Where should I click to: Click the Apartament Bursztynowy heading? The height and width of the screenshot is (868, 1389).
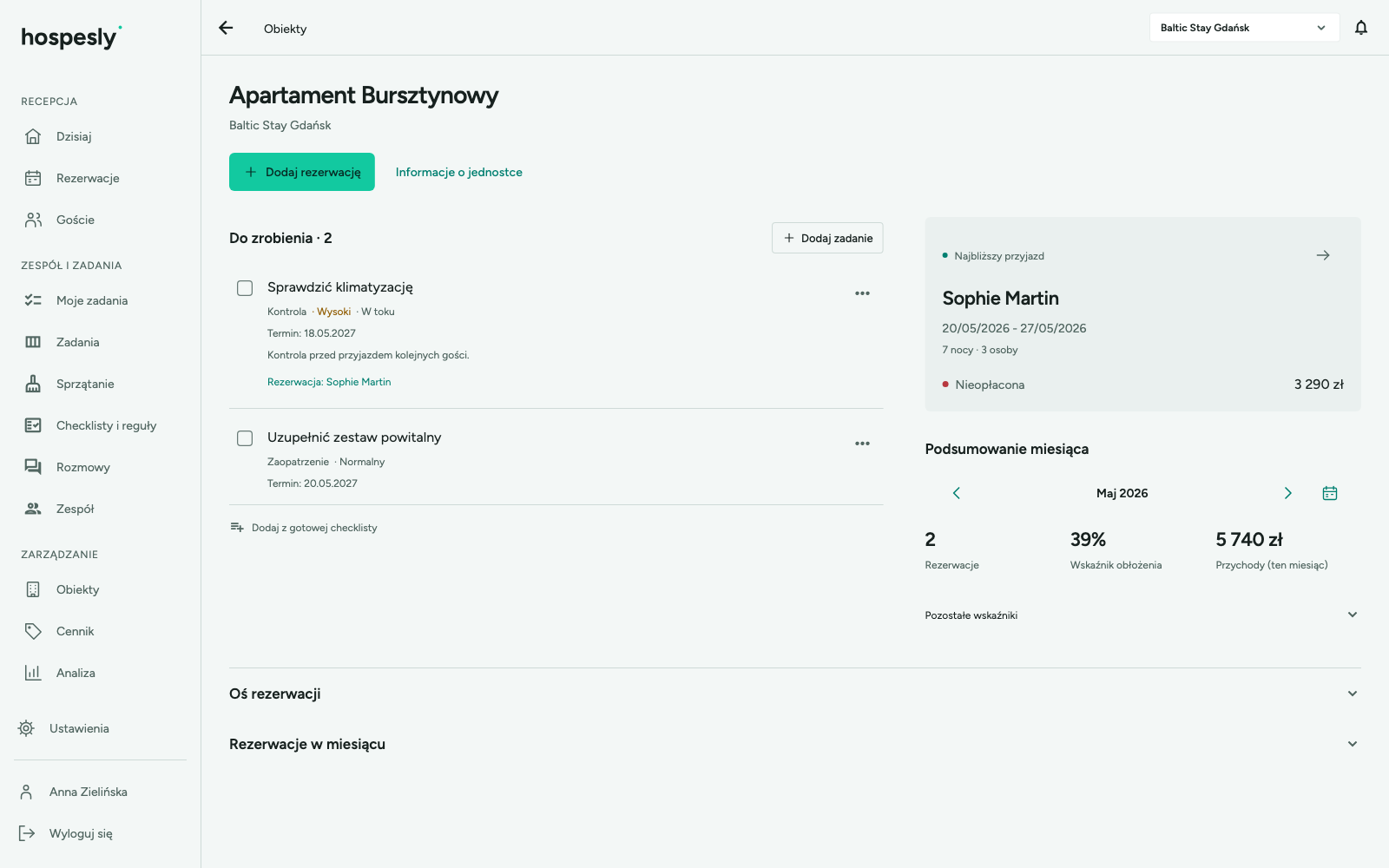point(364,95)
